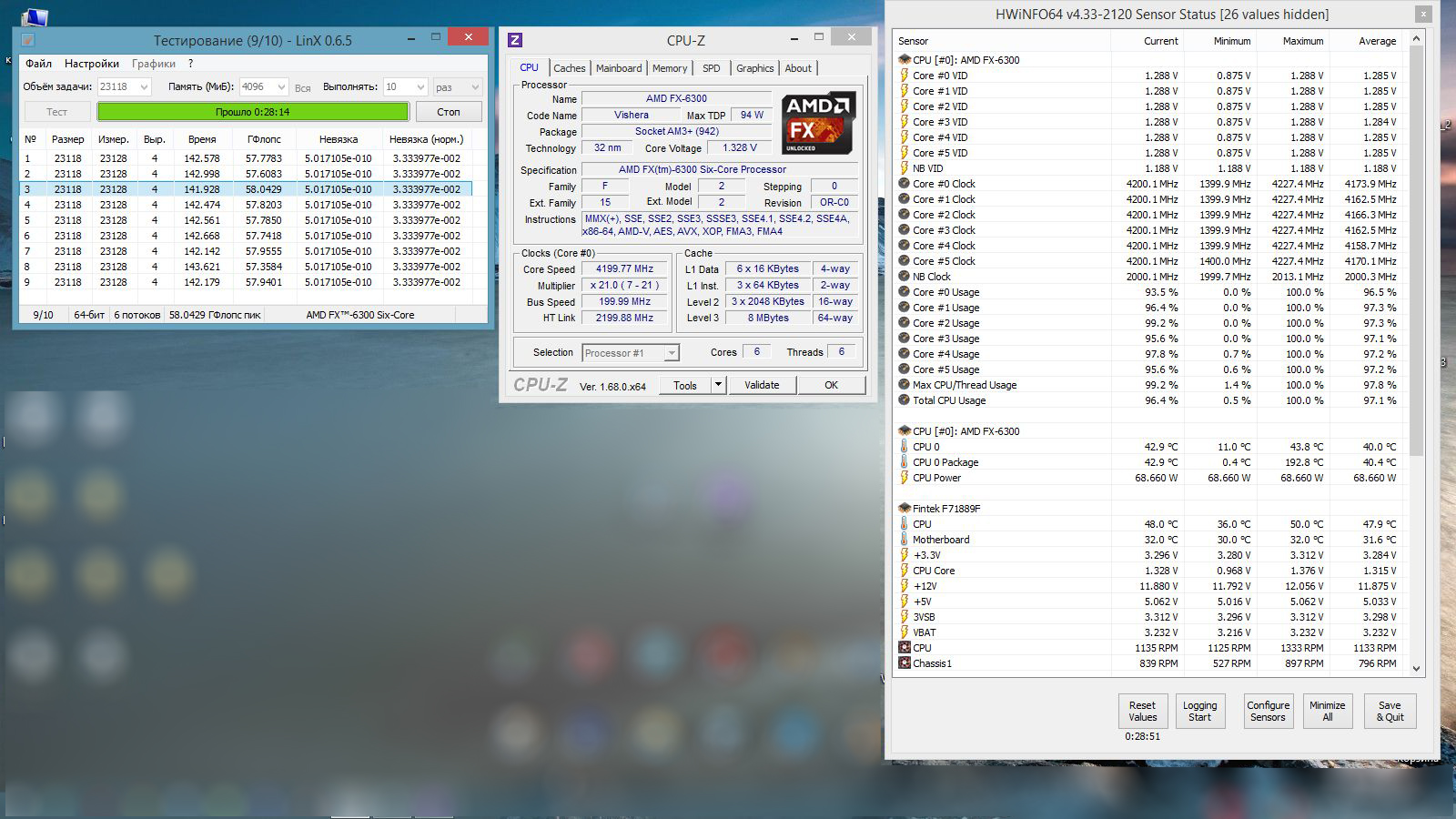This screenshot has width=1456, height=819.
Task: Open the Настройки menu in LinX
Action: [x=92, y=64]
